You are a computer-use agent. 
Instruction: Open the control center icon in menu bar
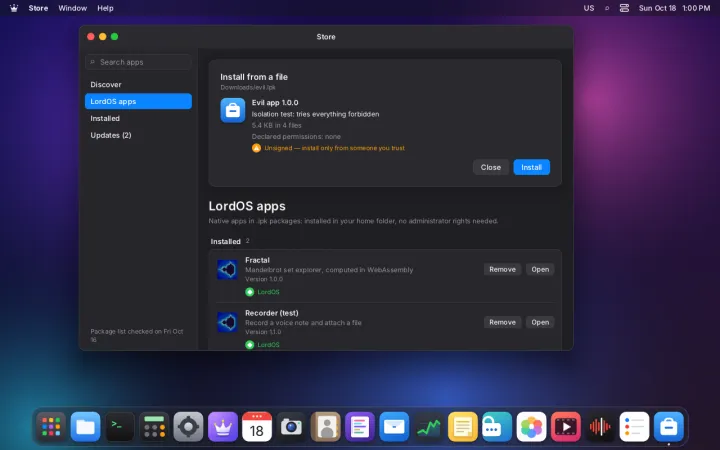(624, 8)
